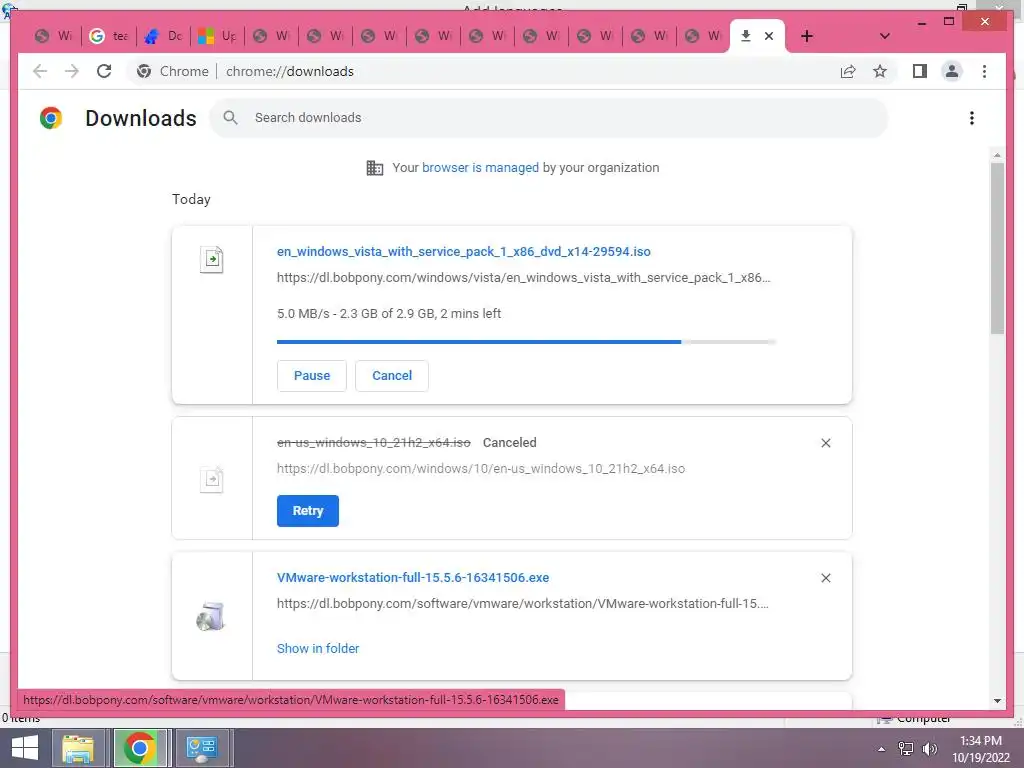Open Chrome's three-dot main menu
The height and width of the screenshot is (768, 1024).
tap(984, 71)
